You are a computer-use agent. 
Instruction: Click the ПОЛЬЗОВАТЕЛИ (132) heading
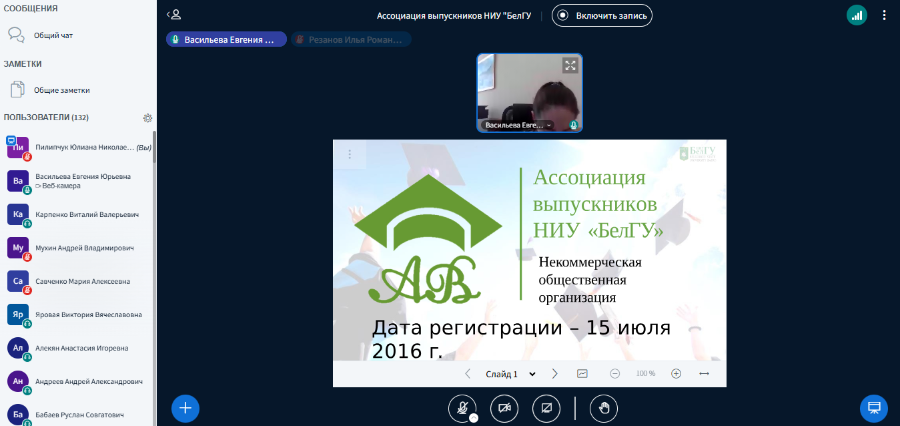[46, 117]
